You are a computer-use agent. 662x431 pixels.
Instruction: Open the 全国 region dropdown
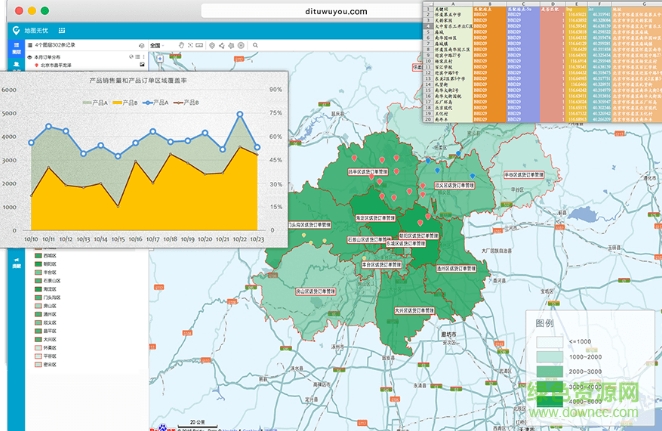tap(158, 46)
